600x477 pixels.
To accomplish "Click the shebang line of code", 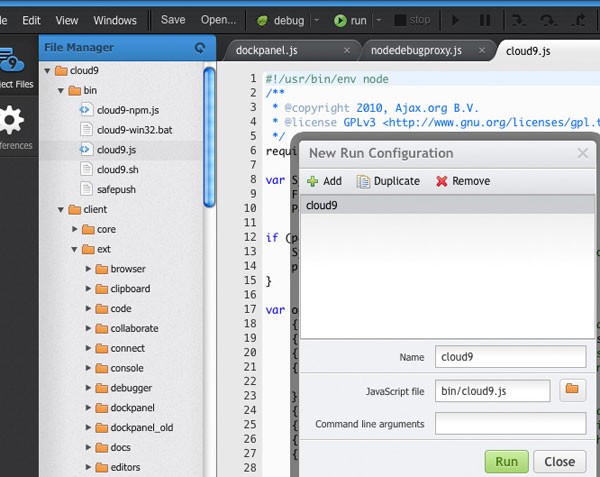I will pyautogui.click(x=327, y=79).
